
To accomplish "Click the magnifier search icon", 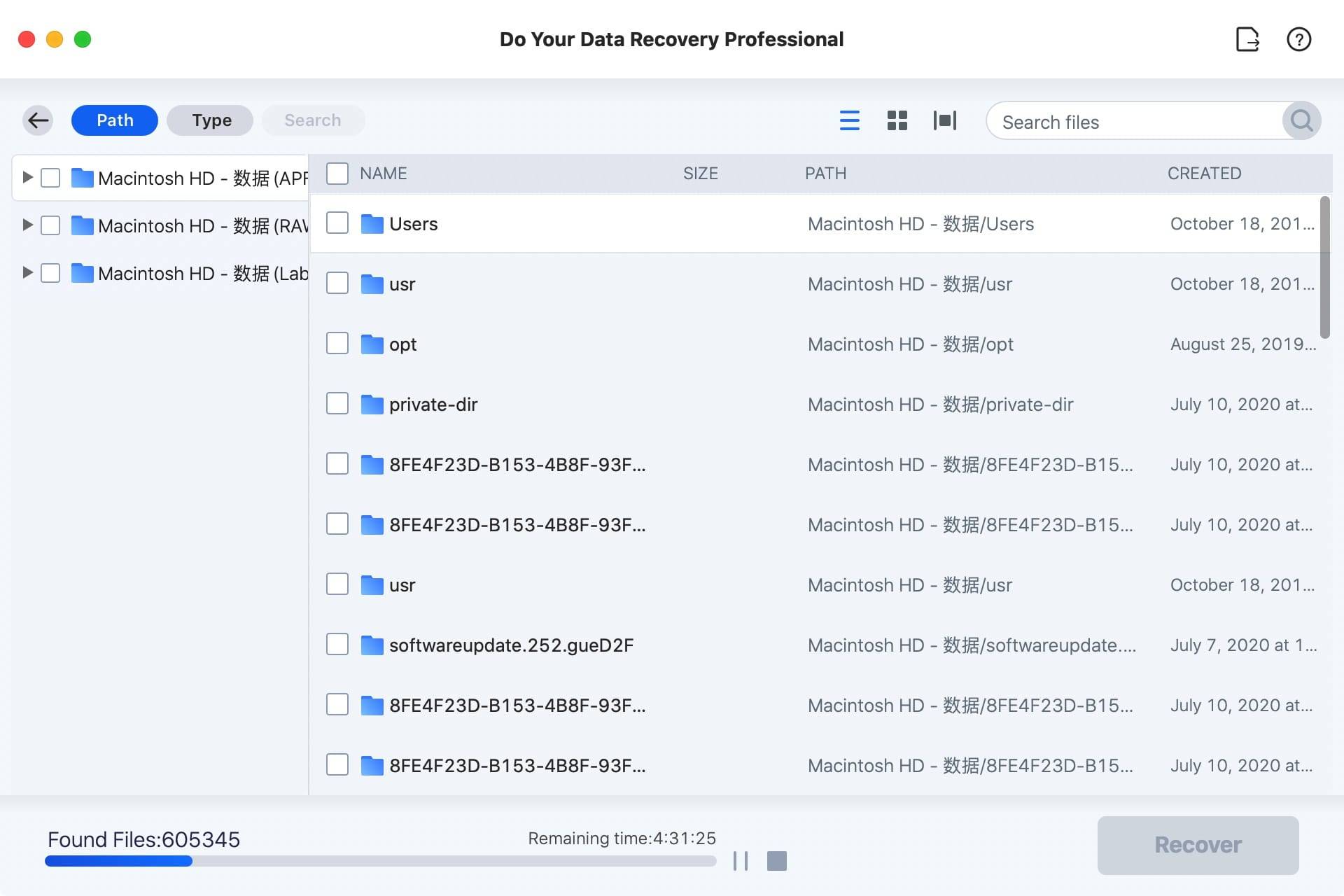I will [x=1301, y=121].
